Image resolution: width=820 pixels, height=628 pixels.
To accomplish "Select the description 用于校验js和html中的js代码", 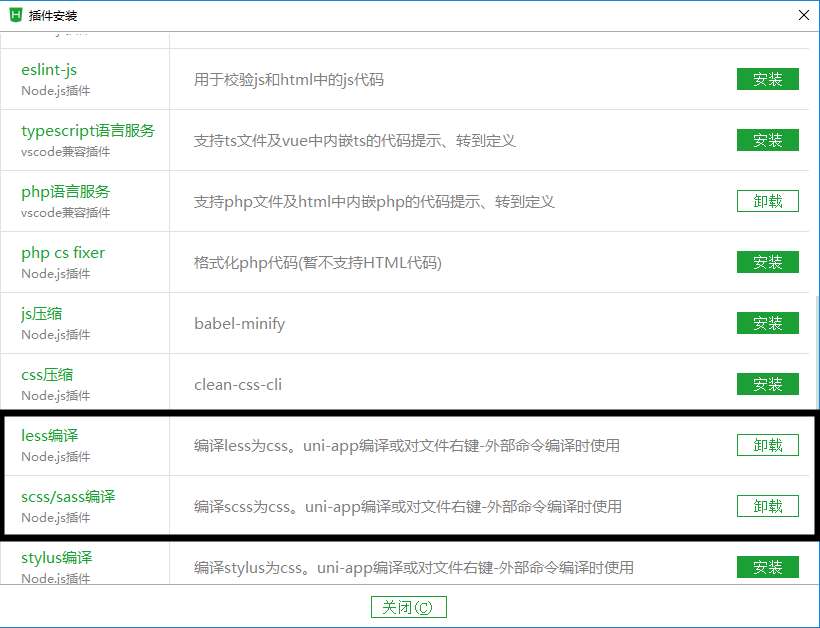I will [289, 80].
